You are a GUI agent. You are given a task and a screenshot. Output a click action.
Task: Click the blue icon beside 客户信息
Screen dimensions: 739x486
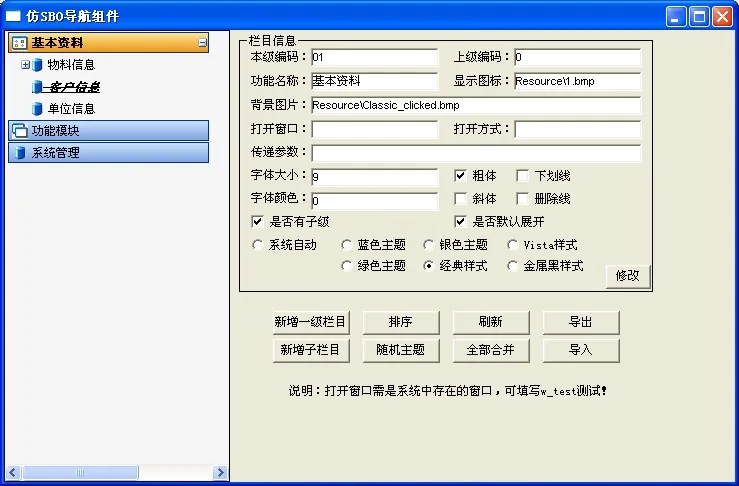[x=37, y=87]
